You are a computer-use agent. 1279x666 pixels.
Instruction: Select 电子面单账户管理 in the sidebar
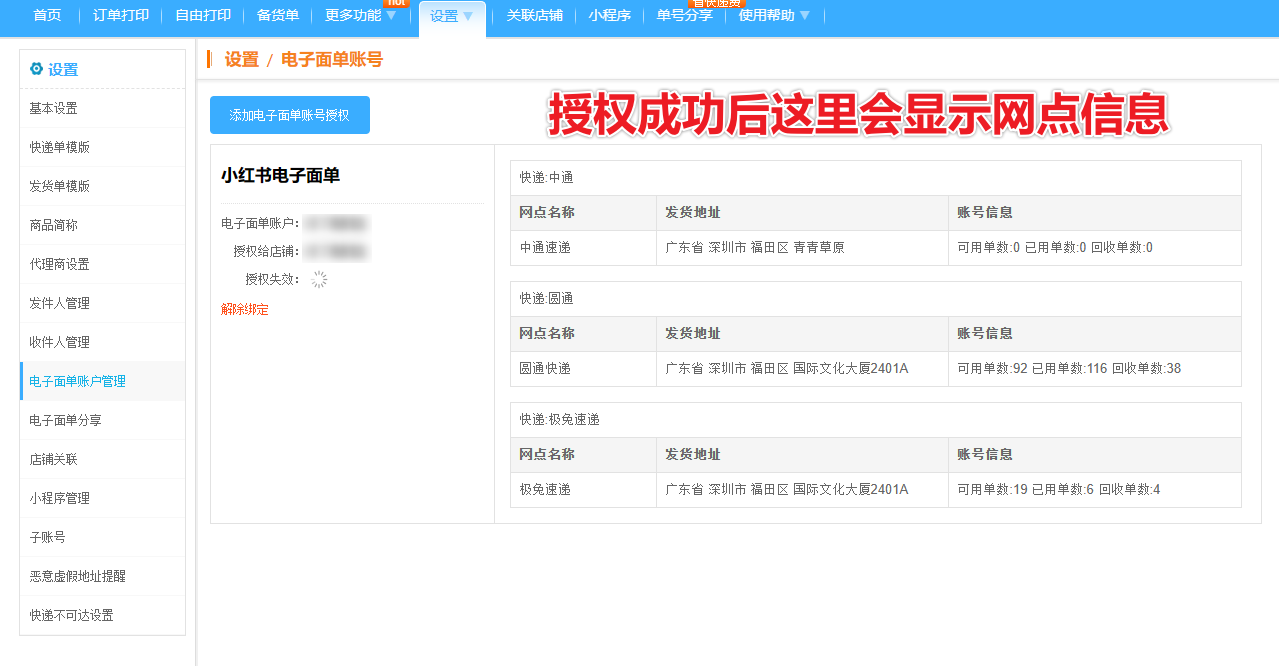(102, 381)
